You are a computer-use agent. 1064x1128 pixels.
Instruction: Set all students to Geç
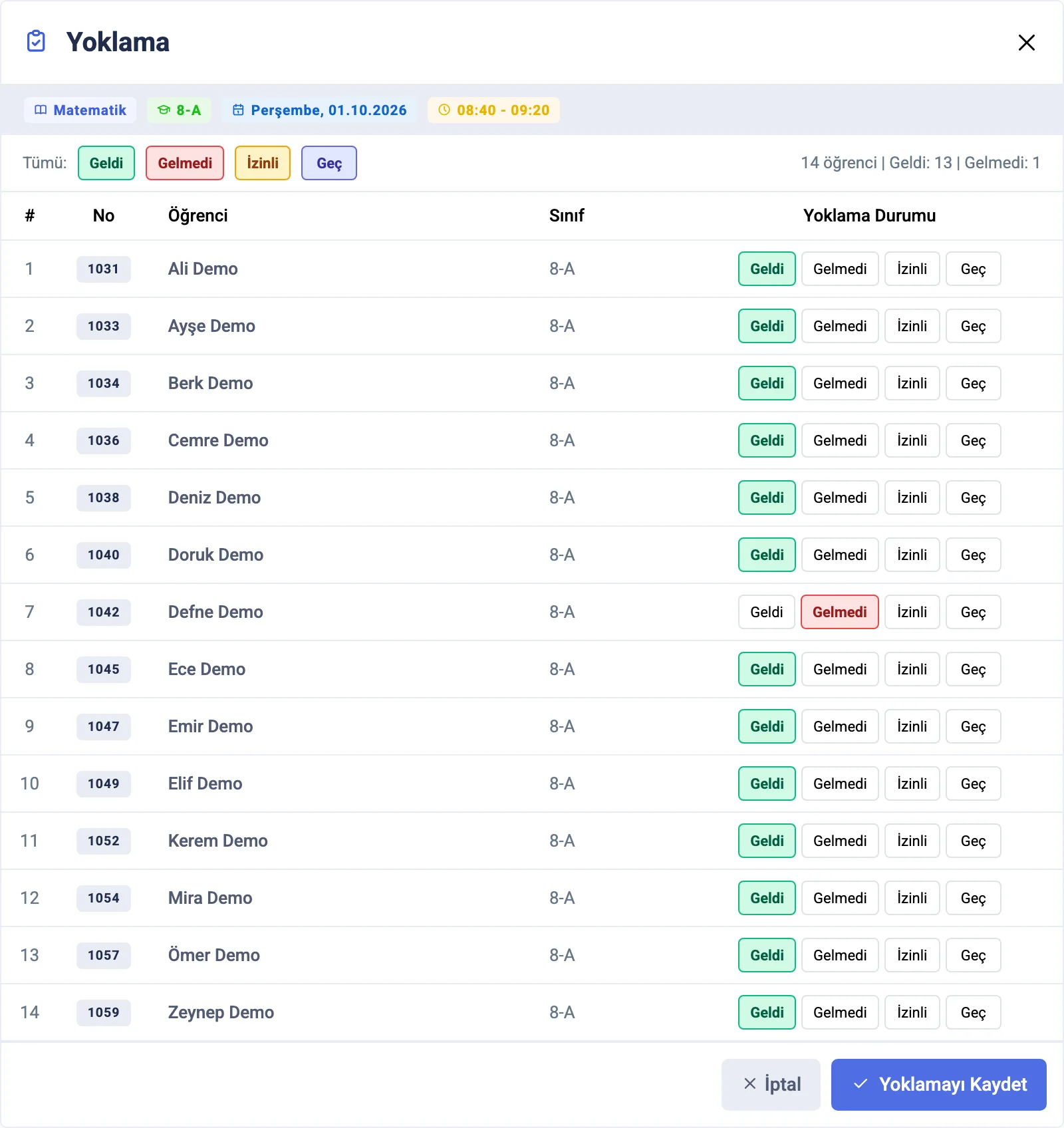click(x=329, y=163)
